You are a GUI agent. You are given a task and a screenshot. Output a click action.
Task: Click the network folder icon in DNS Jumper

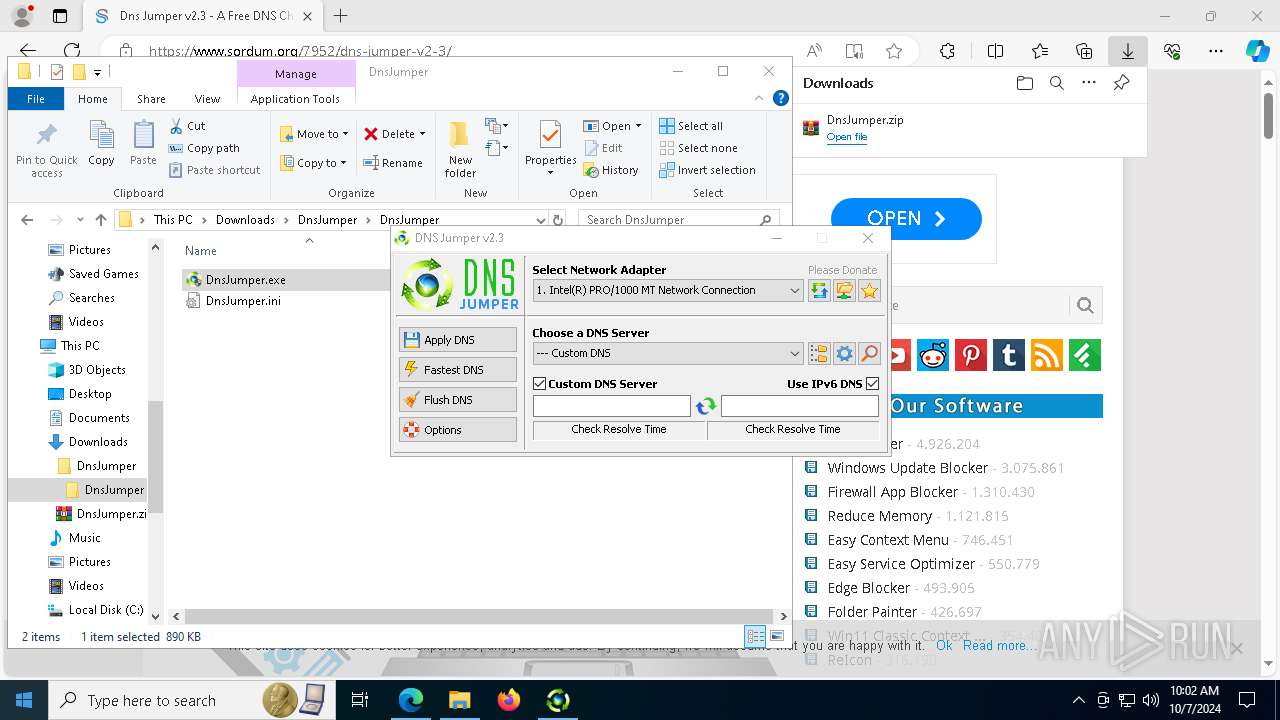pos(844,290)
